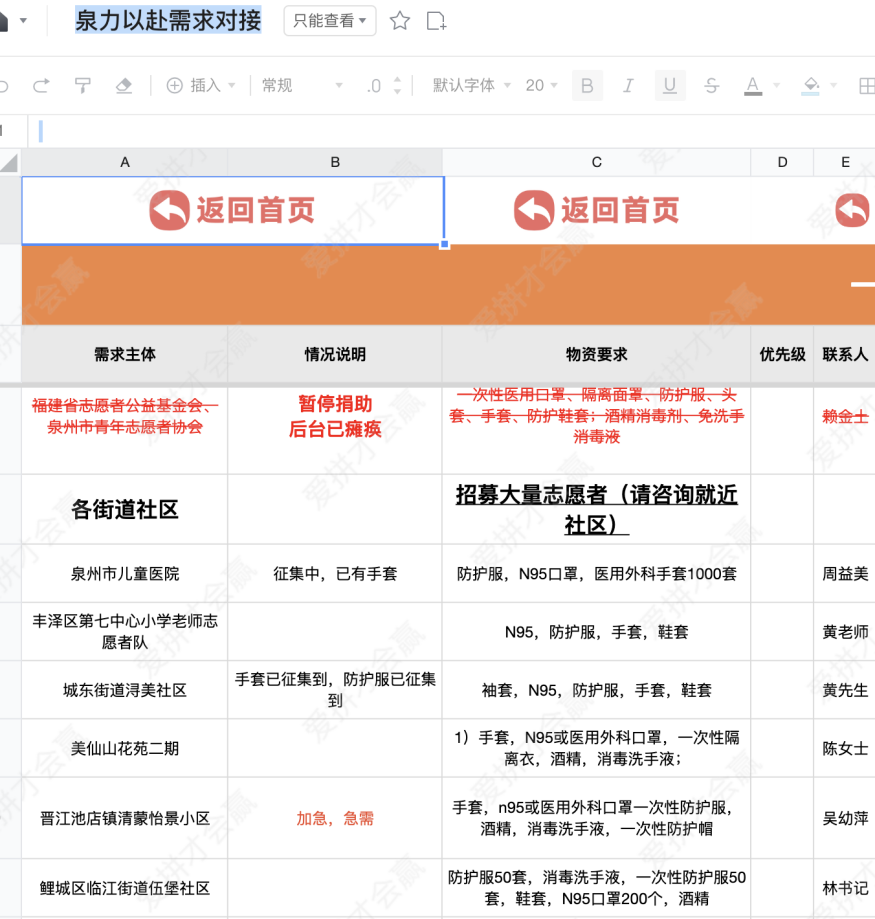Open the 默认字体 font dropdown
The width and height of the screenshot is (875, 919).
pyautogui.click(x=471, y=86)
